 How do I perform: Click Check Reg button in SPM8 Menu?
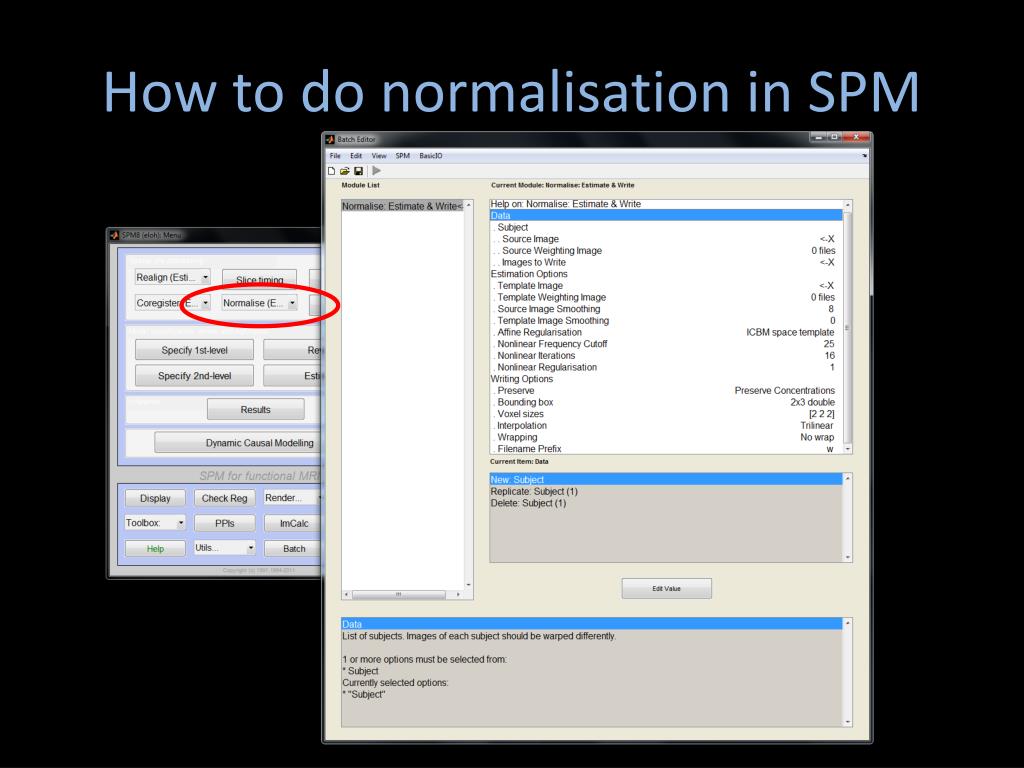(225, 498)
